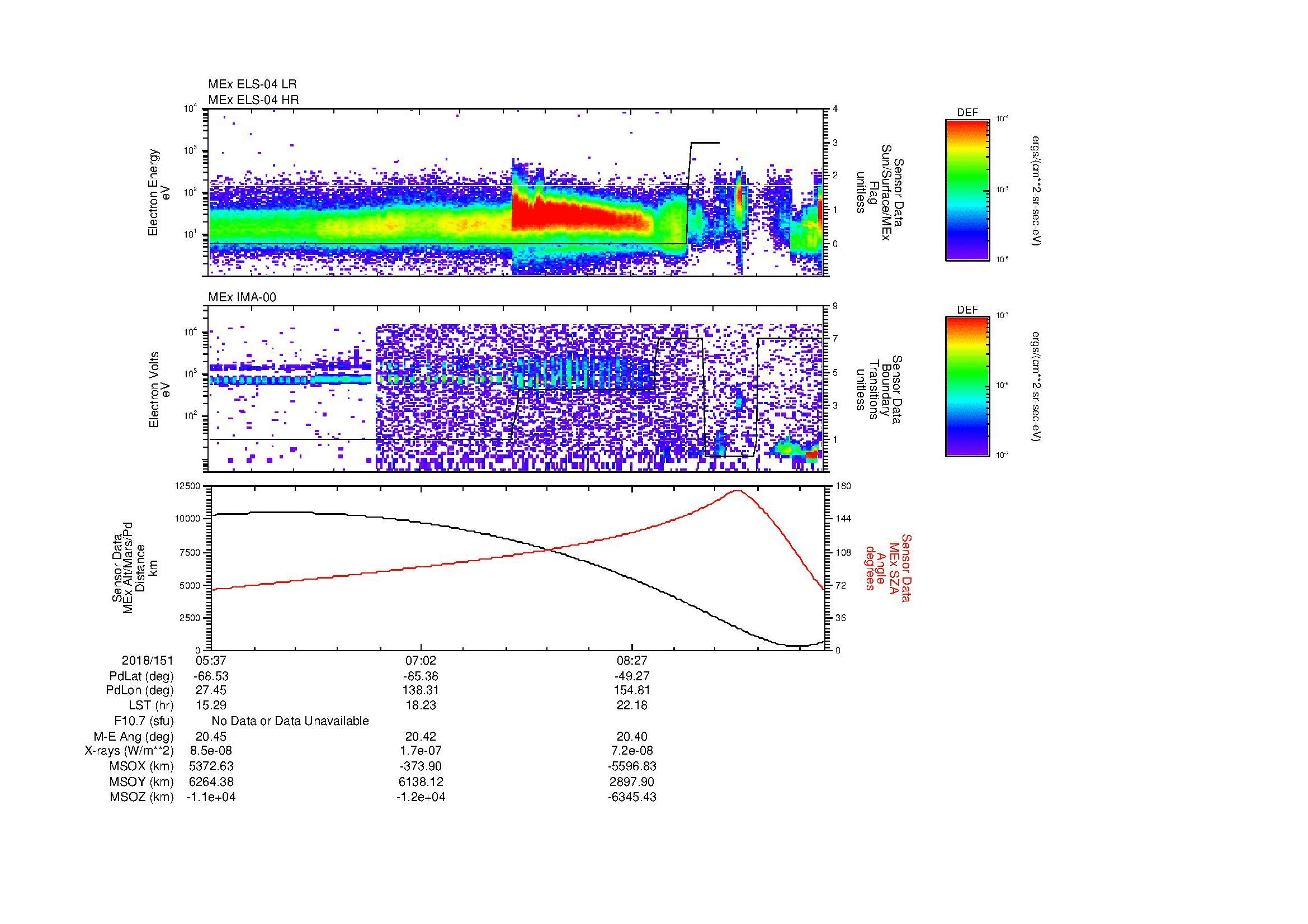Click the 'Electron Energy eV' axis label
This screenshot has width=1308, height=924.
pyautogui.click(x=159, y=192)
